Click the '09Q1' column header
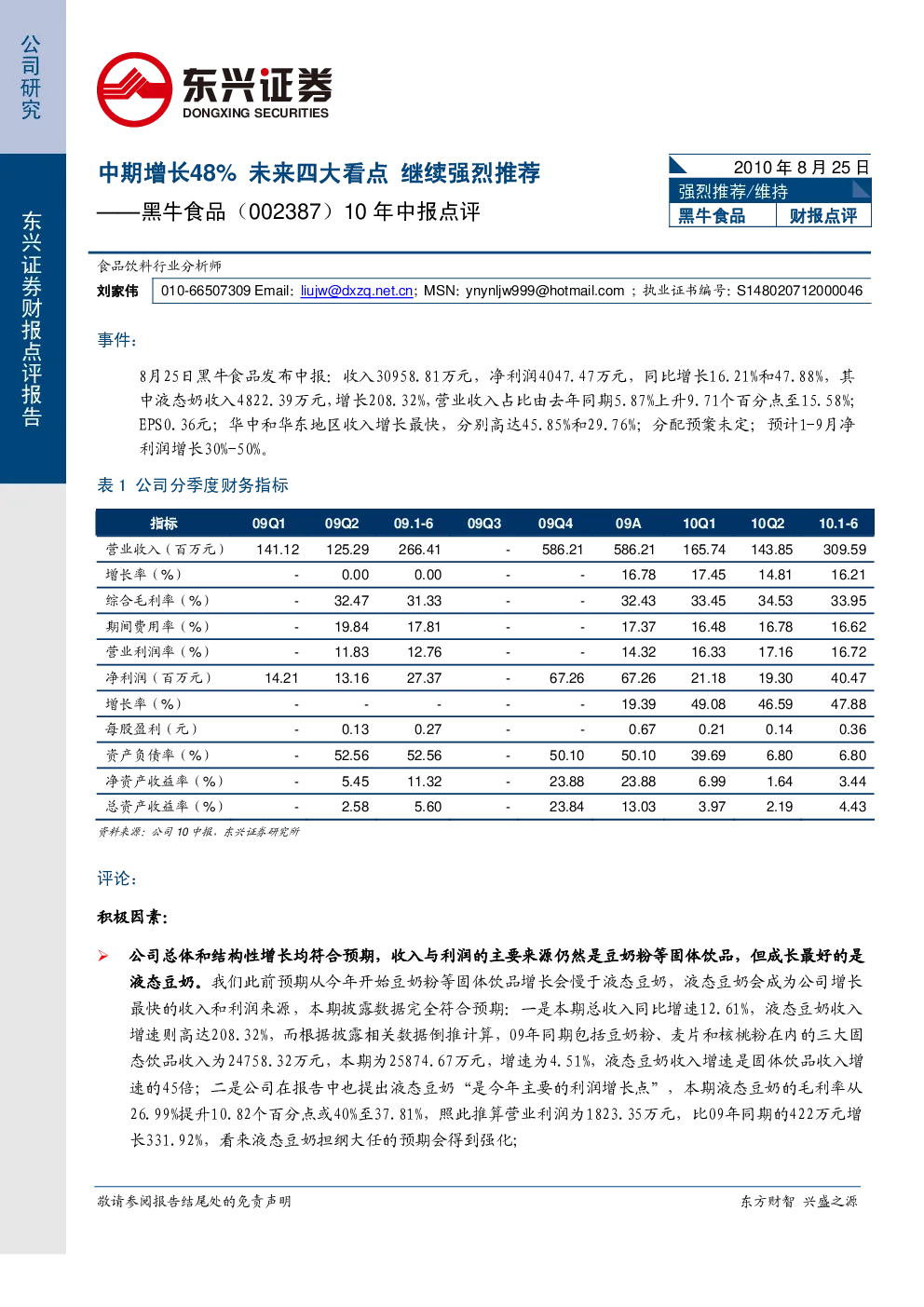 pos(268,524)
